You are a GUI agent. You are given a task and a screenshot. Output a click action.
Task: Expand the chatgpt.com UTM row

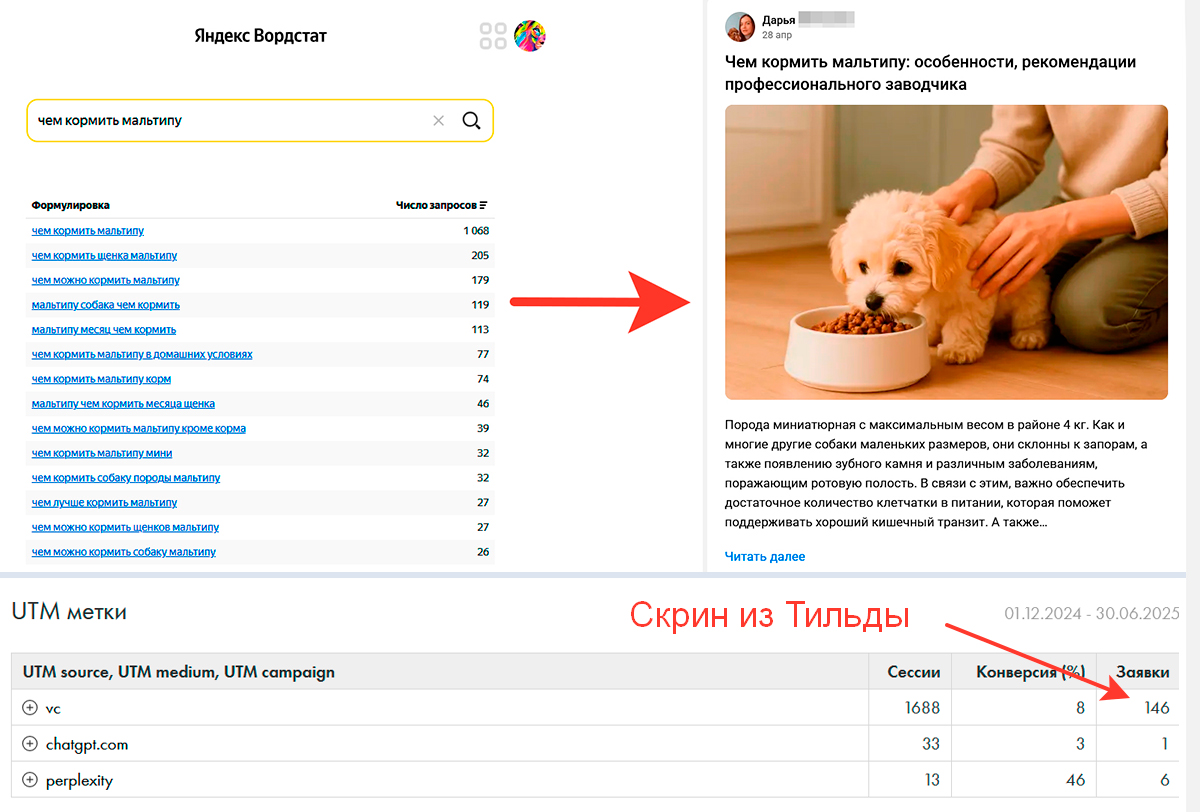30,744
